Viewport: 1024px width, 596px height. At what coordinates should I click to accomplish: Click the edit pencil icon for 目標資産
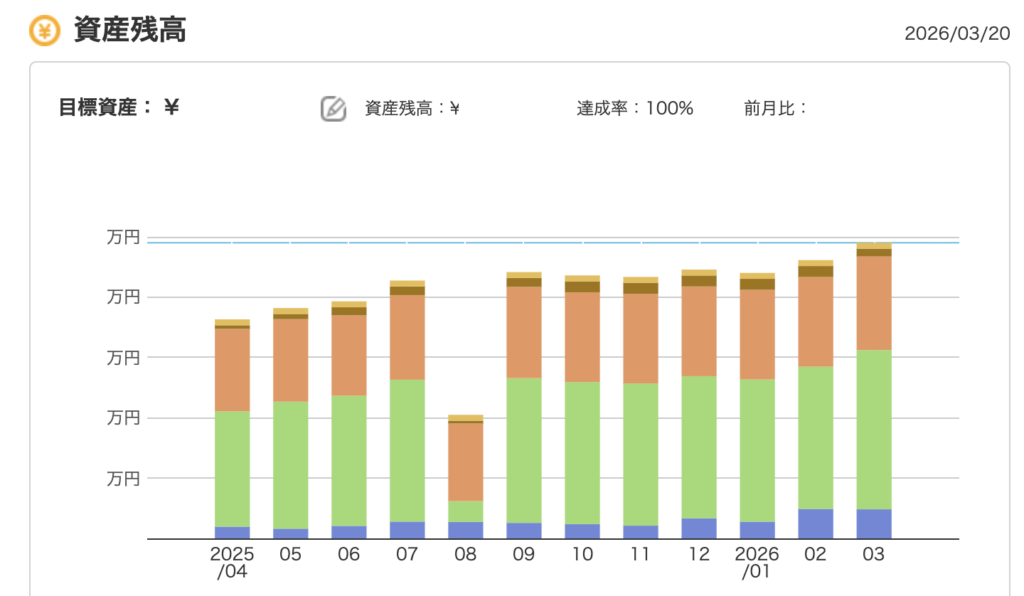click(333, 108)
